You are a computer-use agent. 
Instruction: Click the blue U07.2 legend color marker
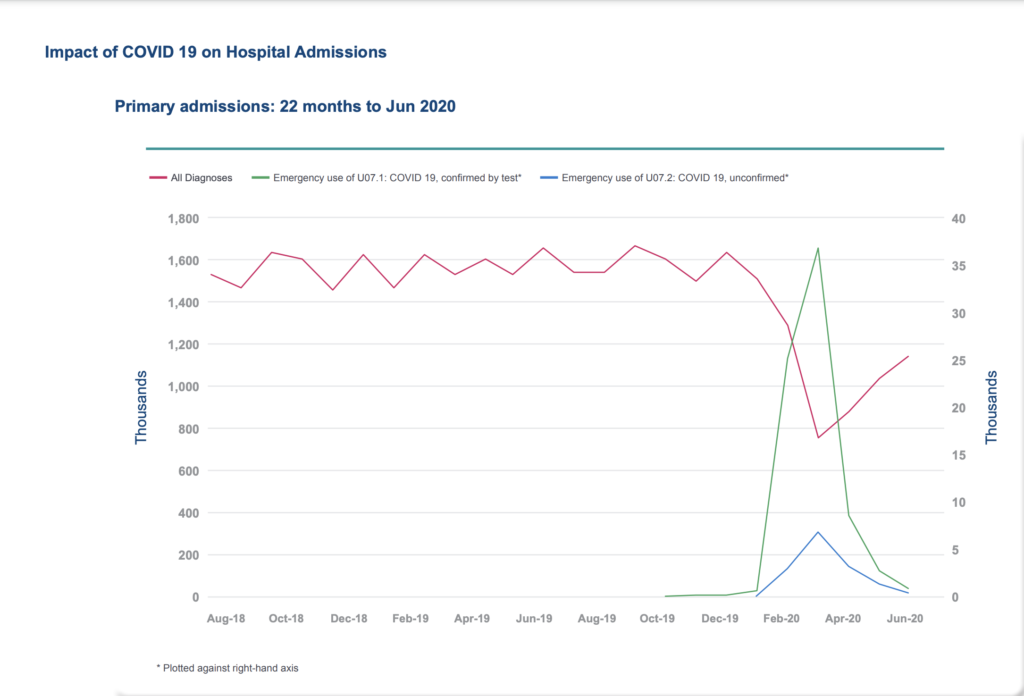point(549,178)
